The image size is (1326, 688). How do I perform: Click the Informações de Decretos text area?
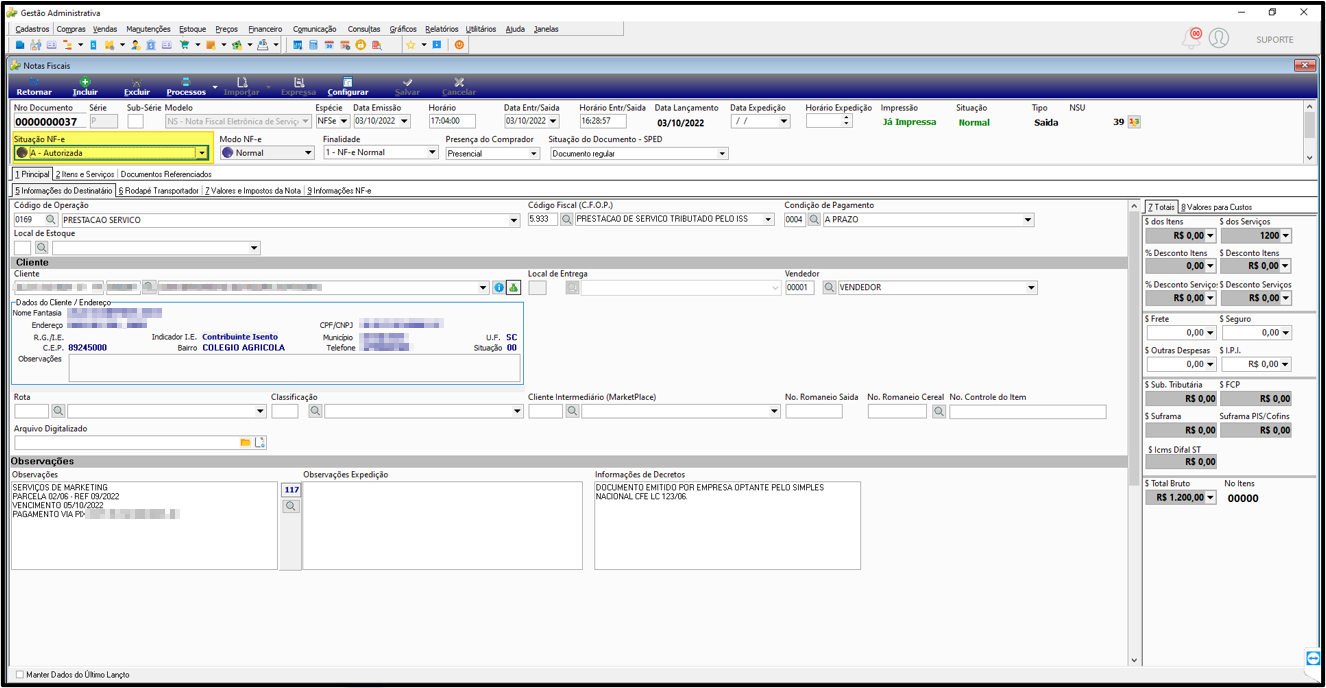tap(727, 525)
